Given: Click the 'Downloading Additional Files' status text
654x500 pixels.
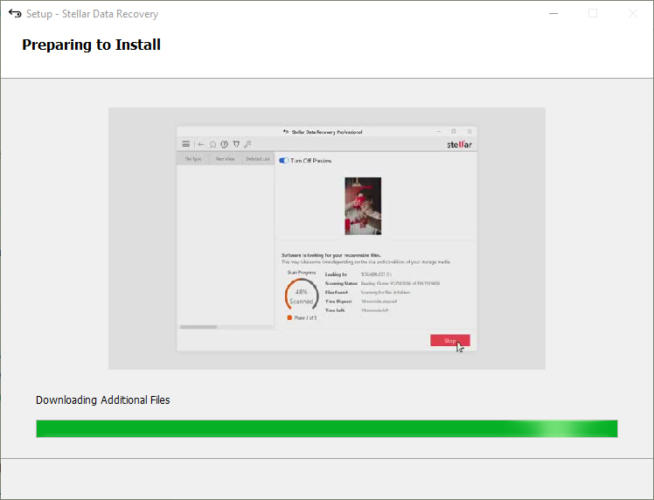Looking at the screenshot, I should [103, 400].
